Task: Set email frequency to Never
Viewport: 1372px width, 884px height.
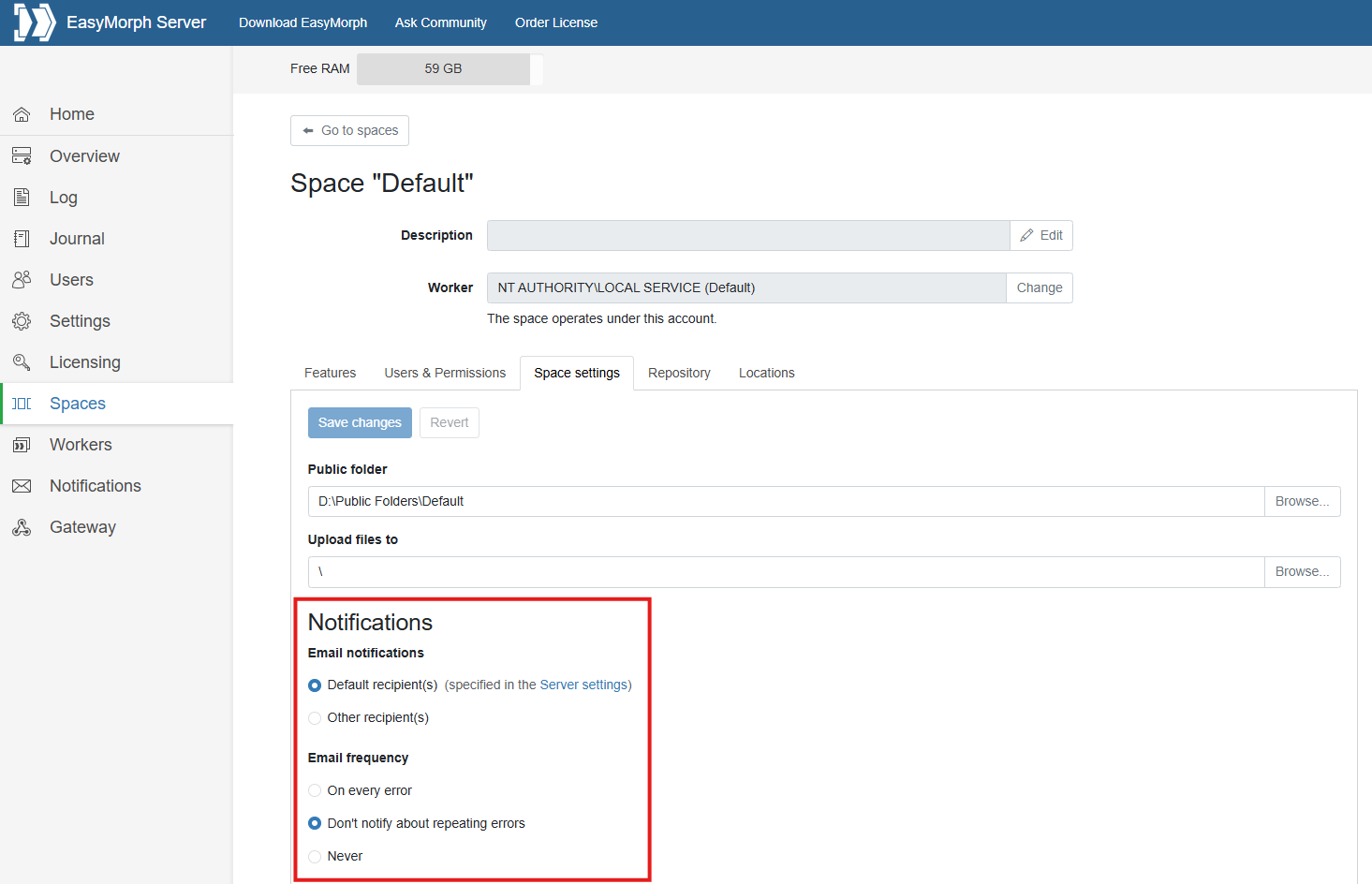Action: click(x=315, y=857)
